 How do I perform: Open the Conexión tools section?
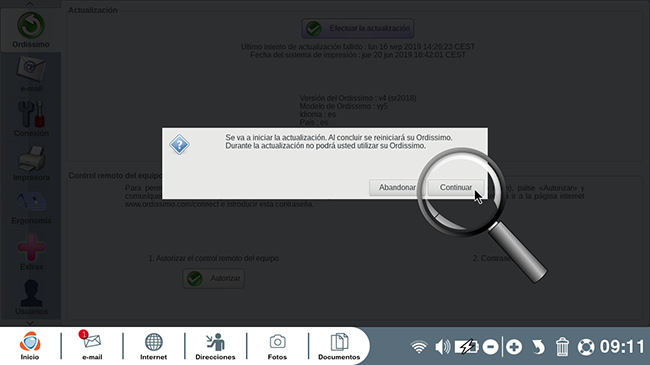(x=31, y=119)
